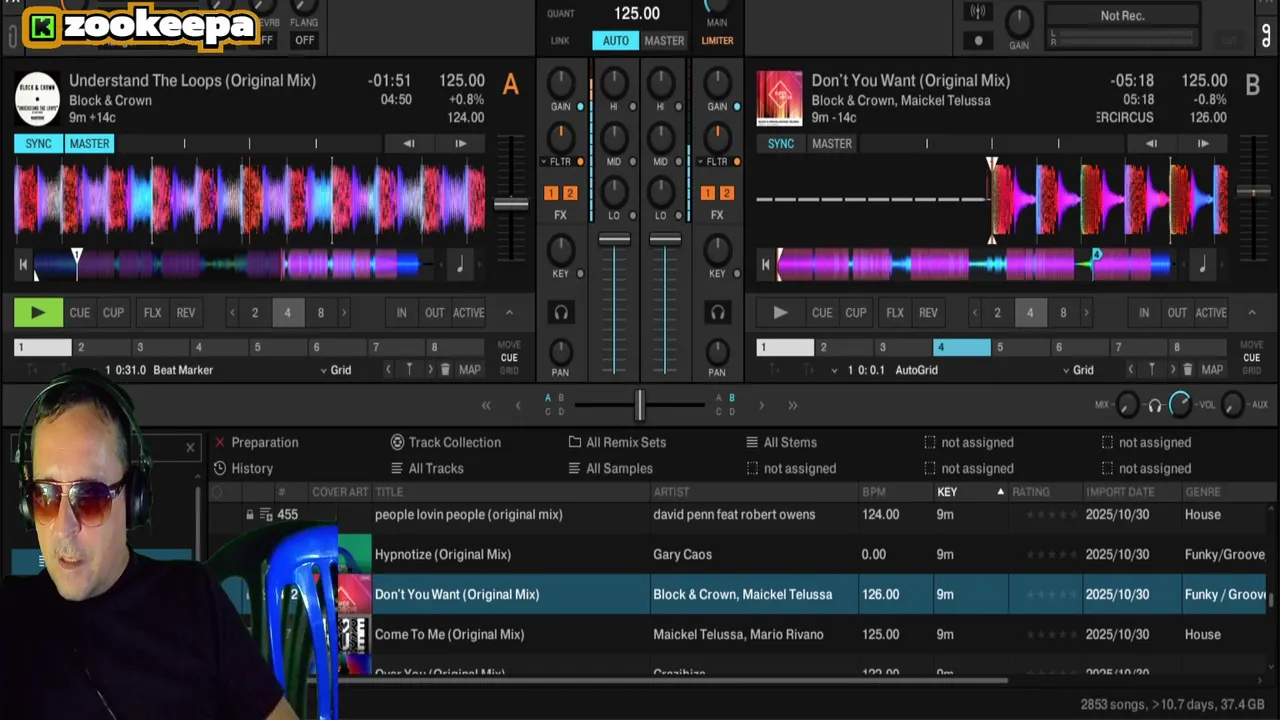The image size is (1280, 720).
Task: Enable headphone cue for channel B
Action: click(717, 313)
